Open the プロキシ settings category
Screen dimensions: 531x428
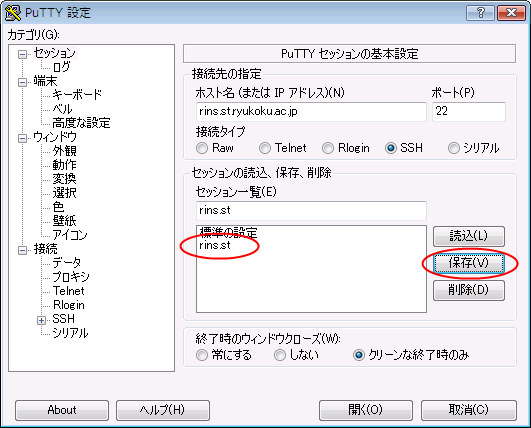pos(71,277)
